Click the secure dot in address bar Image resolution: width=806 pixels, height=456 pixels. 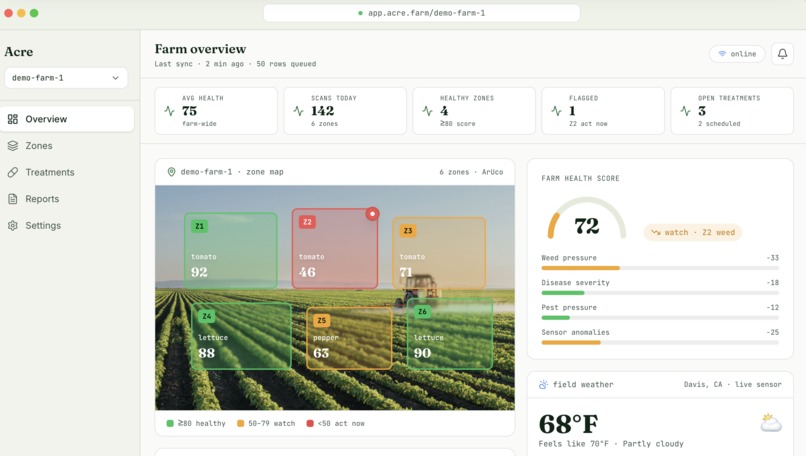(360, 13)
